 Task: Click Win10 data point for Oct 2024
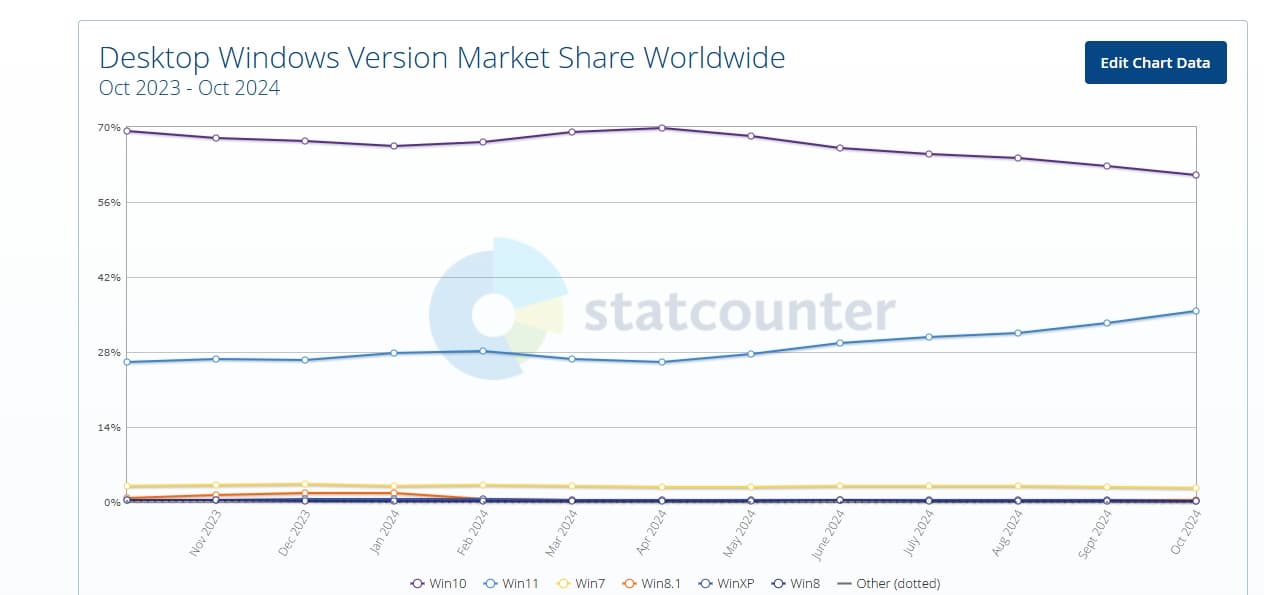(1196, 175)
